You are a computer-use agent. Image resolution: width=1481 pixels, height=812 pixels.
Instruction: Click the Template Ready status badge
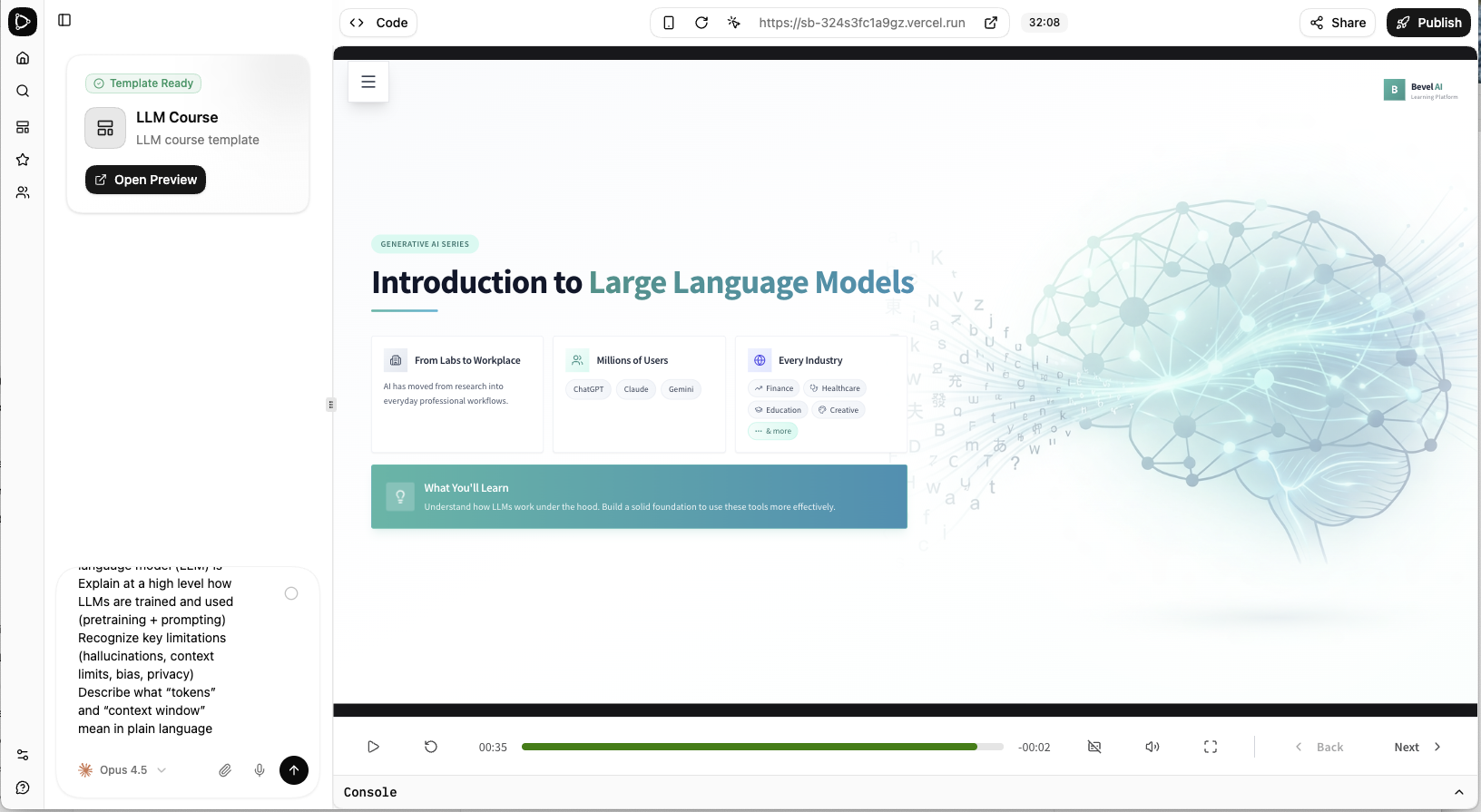(143, 83)
